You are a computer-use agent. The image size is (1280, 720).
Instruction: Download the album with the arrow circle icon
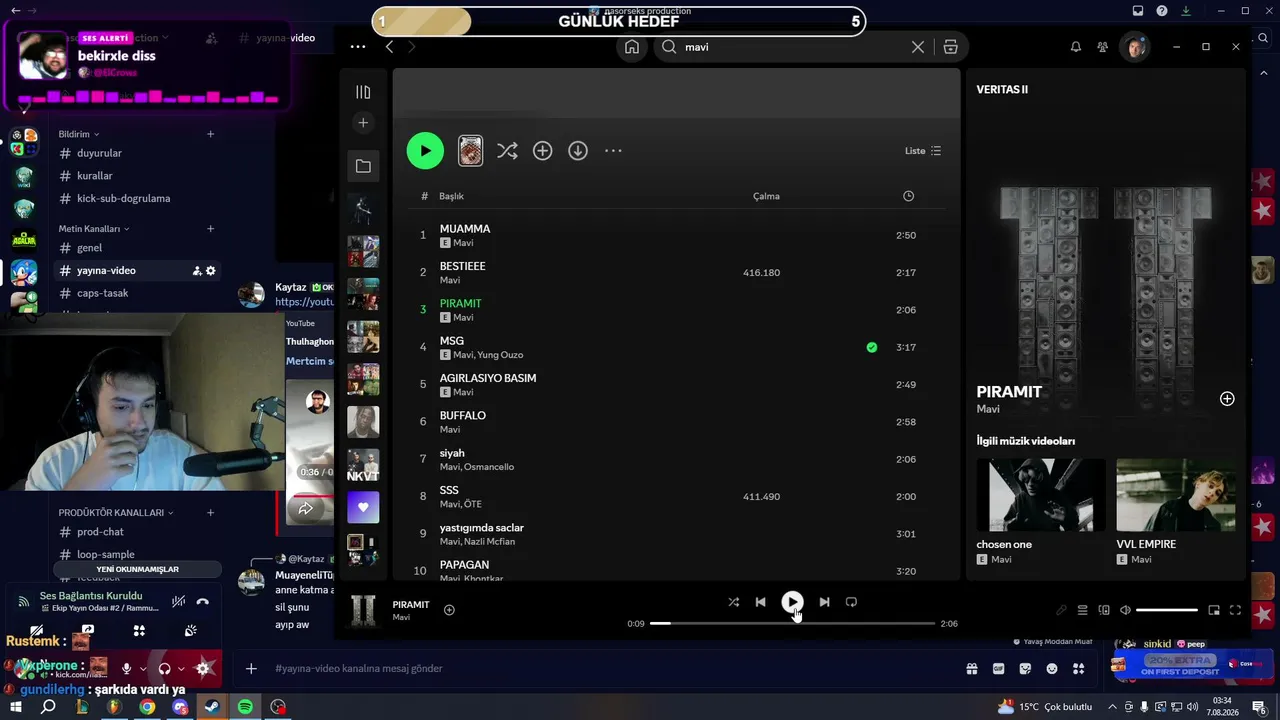click(x=578, y=151)
